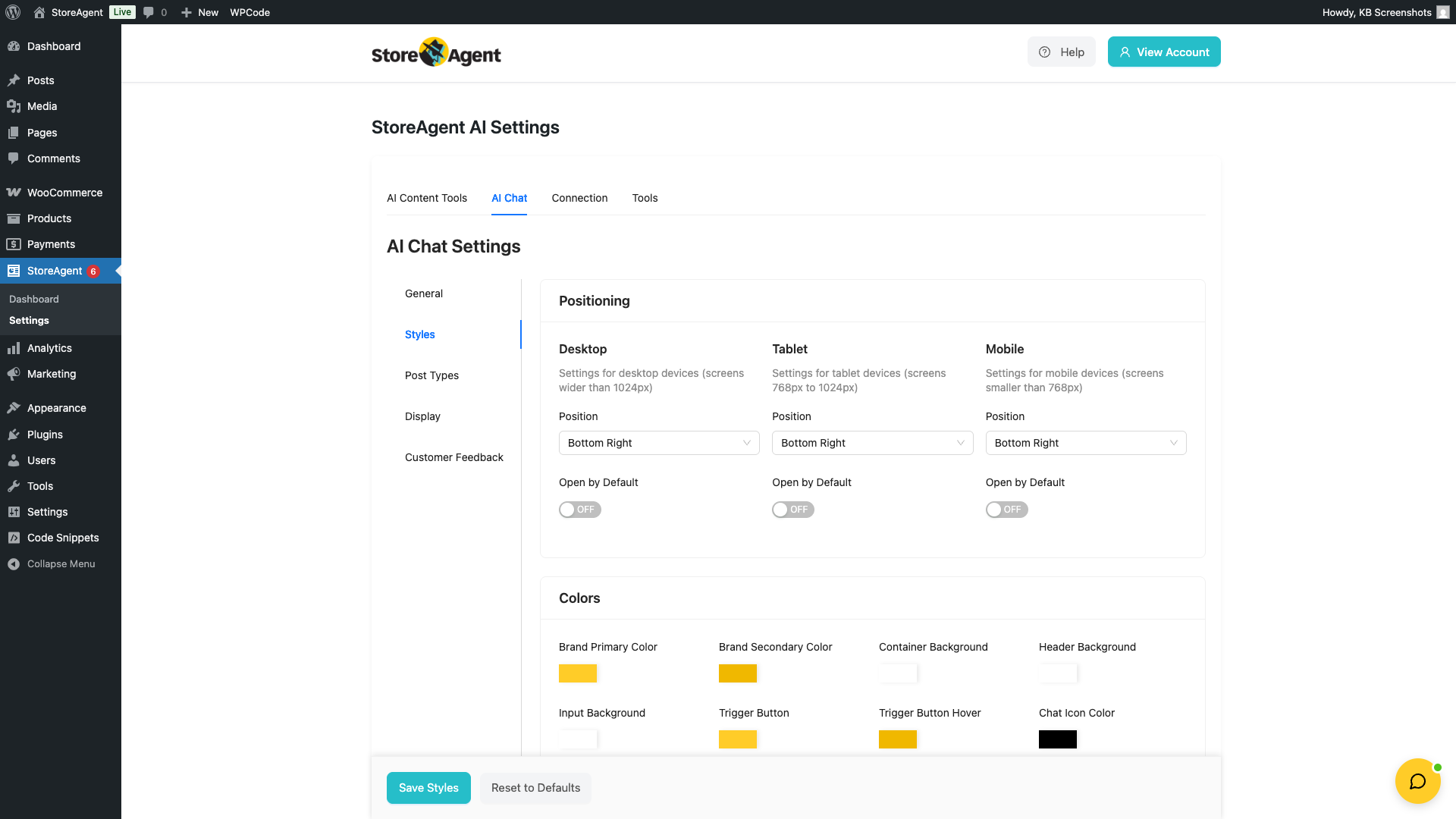Screen dimensions: 1456x819
Task: Click the Marketing megaphone icon
Action: [14, 374]
